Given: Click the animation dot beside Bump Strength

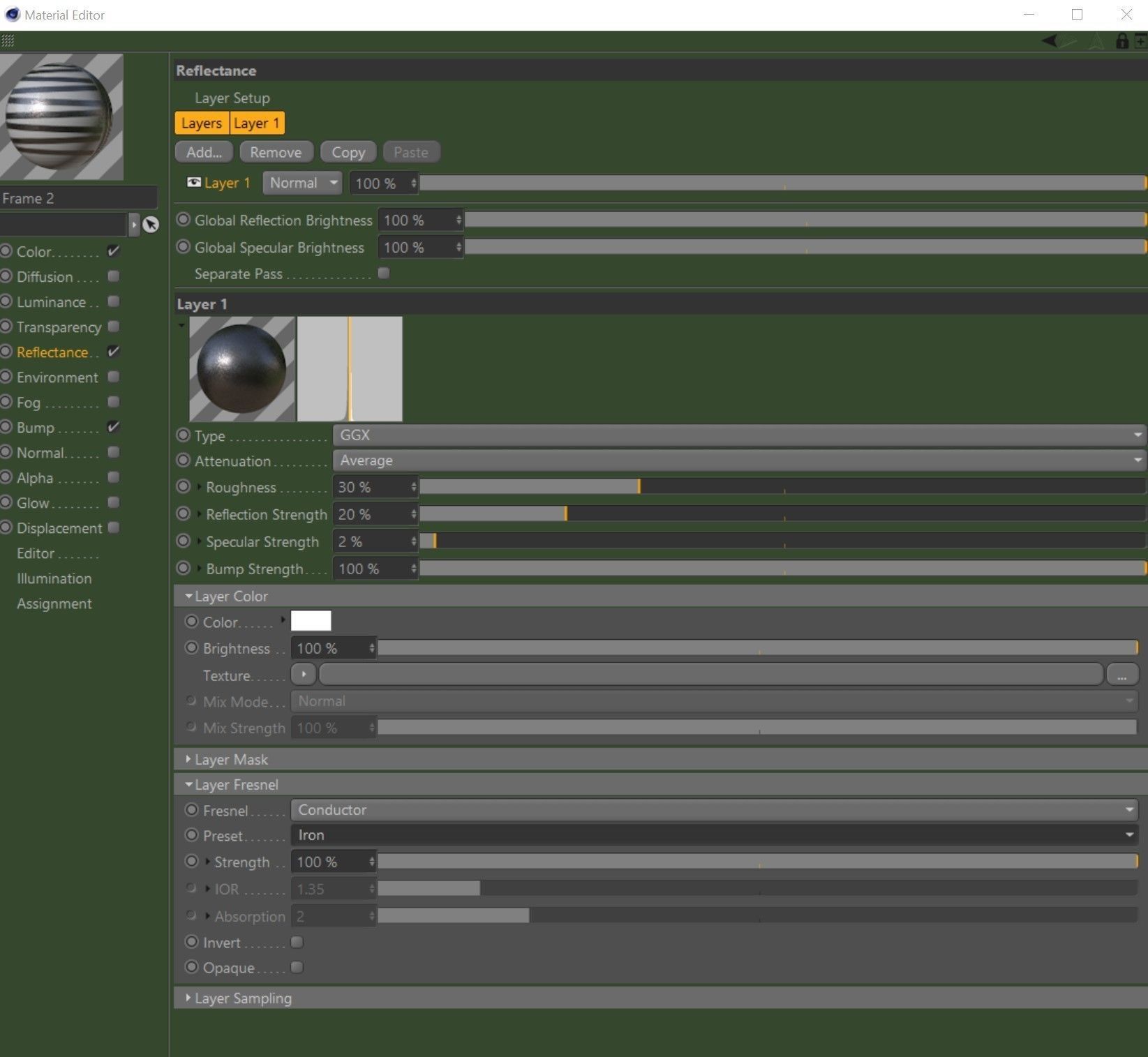Looking at the screenshot, I should point(184,568).
